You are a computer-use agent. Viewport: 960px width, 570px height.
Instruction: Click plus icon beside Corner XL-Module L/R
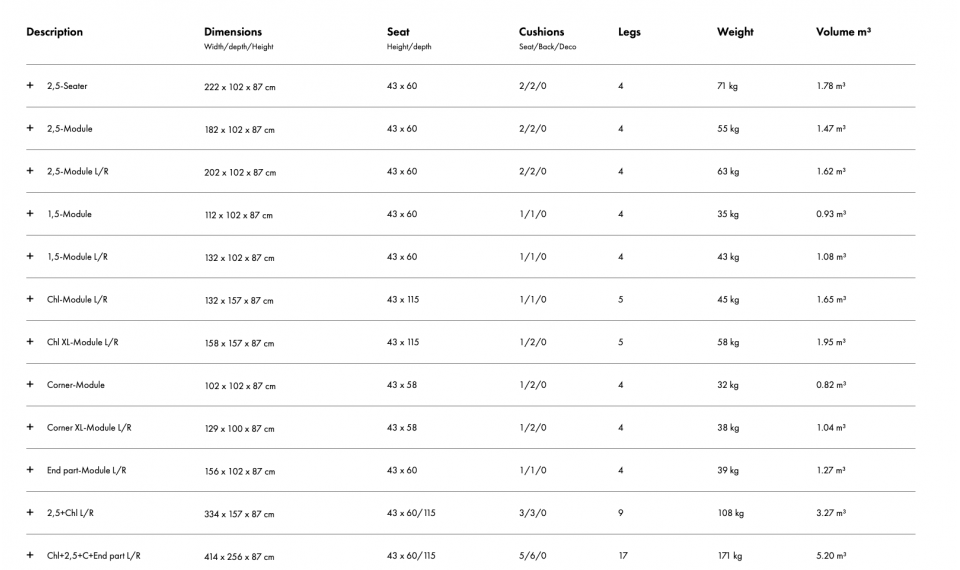(30, 428)
